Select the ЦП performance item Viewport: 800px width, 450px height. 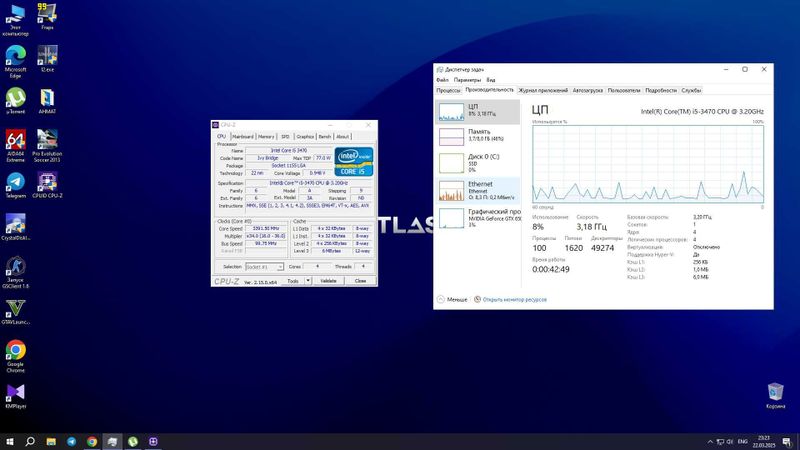click(478, 112)
